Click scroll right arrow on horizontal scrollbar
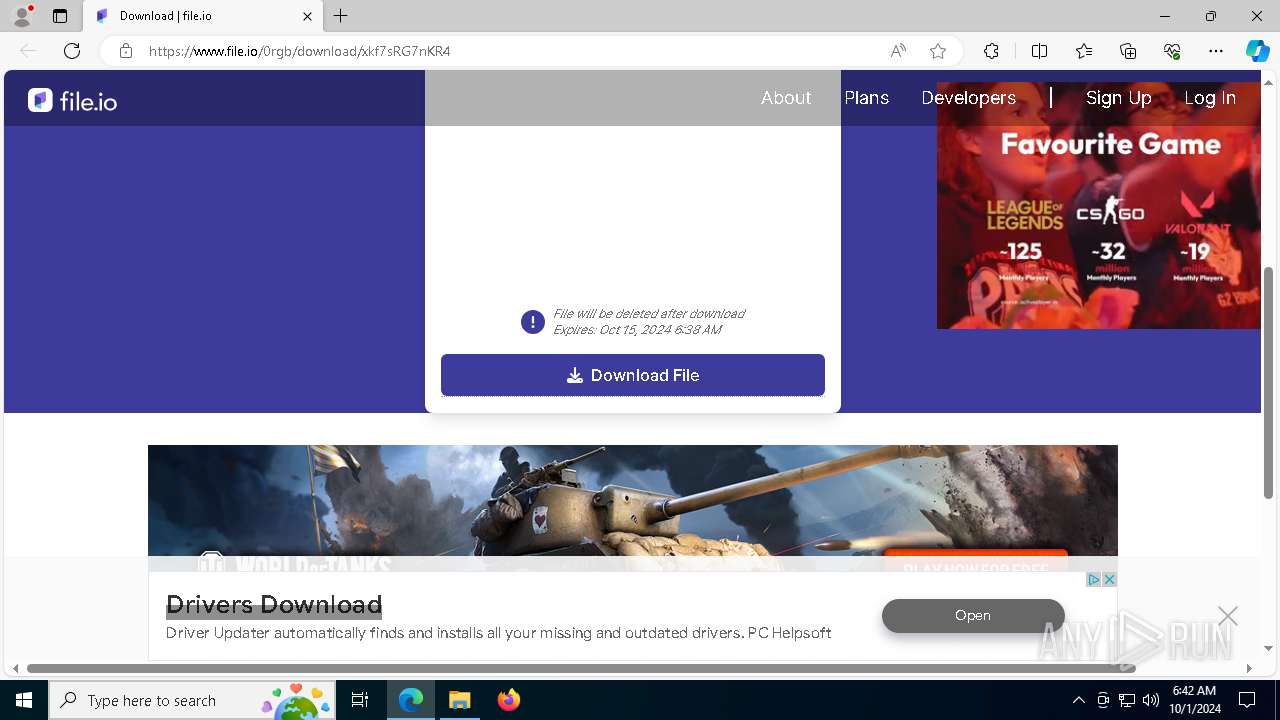This screenshot has width=1280, height=720. (1249, 668)
